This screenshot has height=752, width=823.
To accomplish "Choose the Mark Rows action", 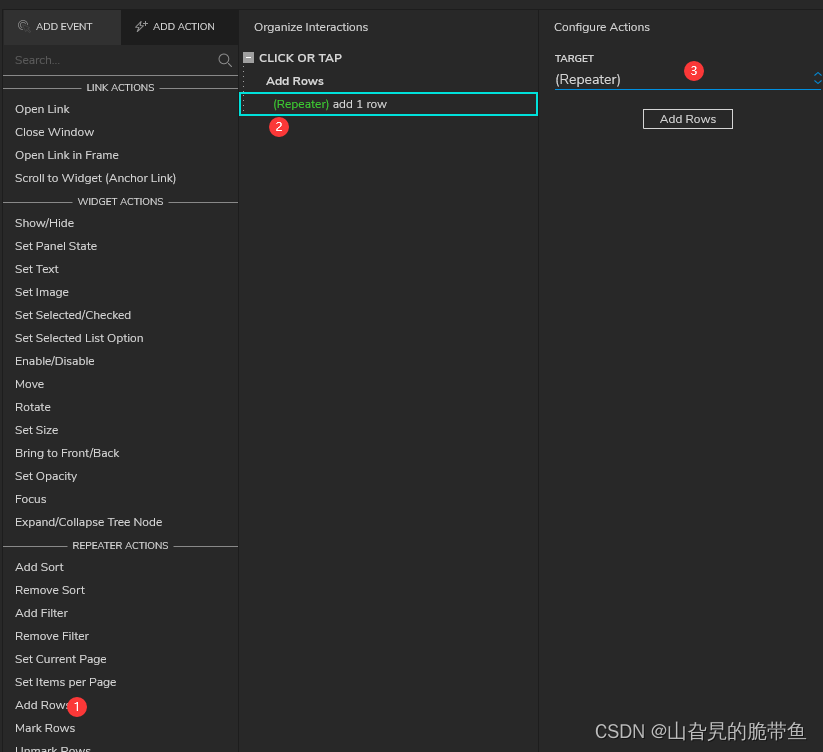I will coord(45,728).
